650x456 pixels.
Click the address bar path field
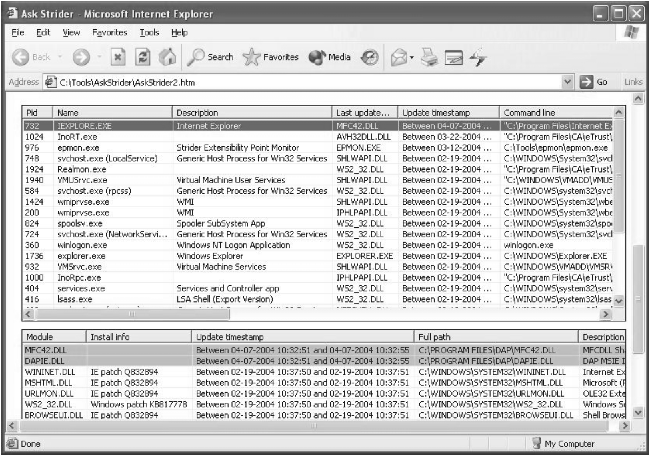point(300,82)
